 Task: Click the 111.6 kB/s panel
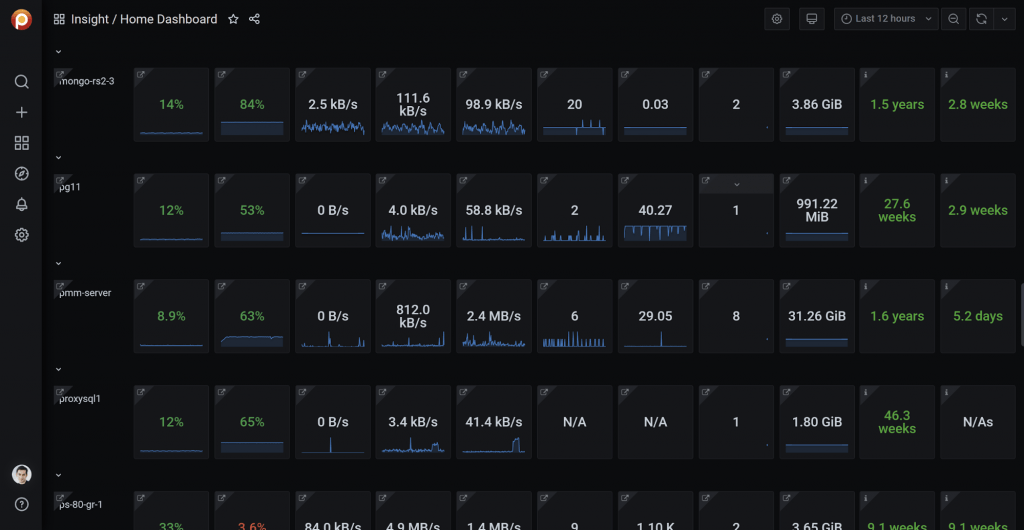click(413, 104)
